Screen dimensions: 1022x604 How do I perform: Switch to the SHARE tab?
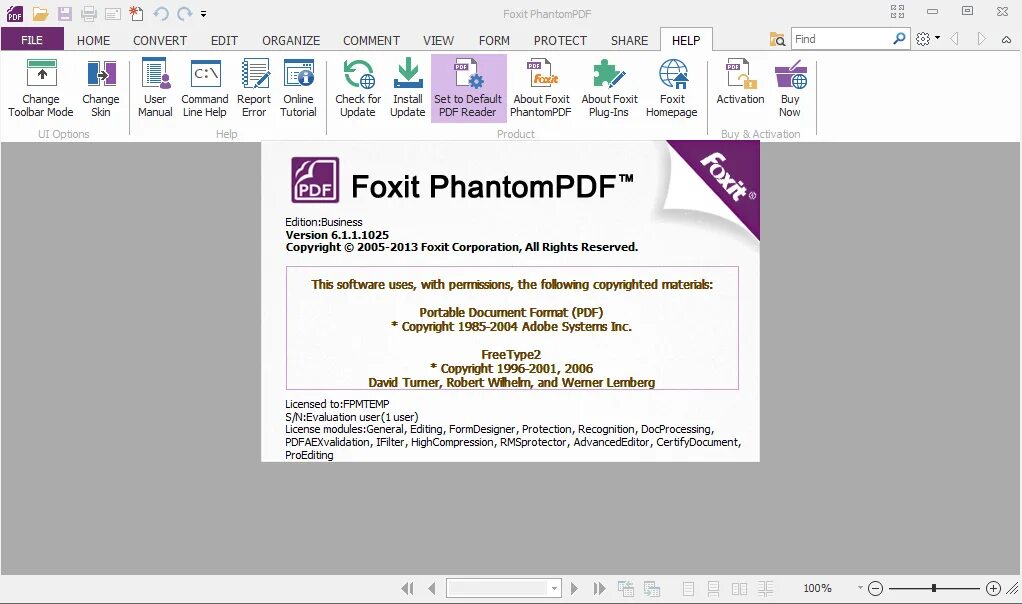[x=629, y=40]
